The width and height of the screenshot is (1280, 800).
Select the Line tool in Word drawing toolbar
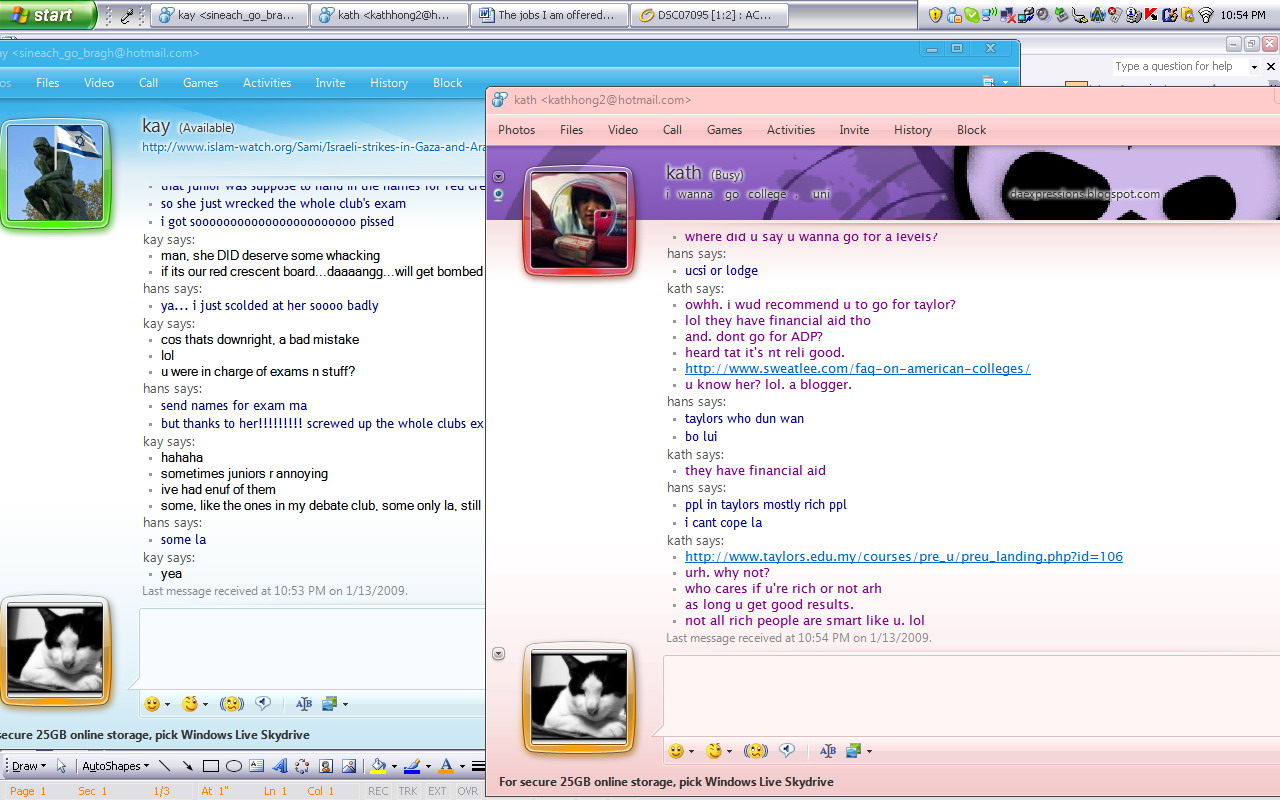164,766
